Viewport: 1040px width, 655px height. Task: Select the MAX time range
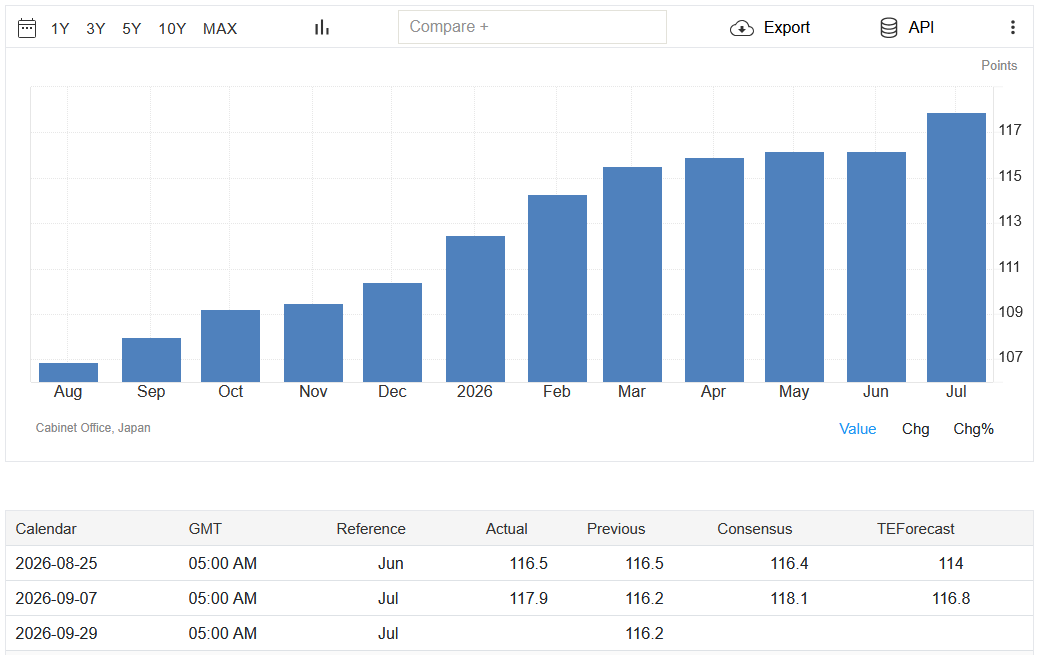pos(220,29)
